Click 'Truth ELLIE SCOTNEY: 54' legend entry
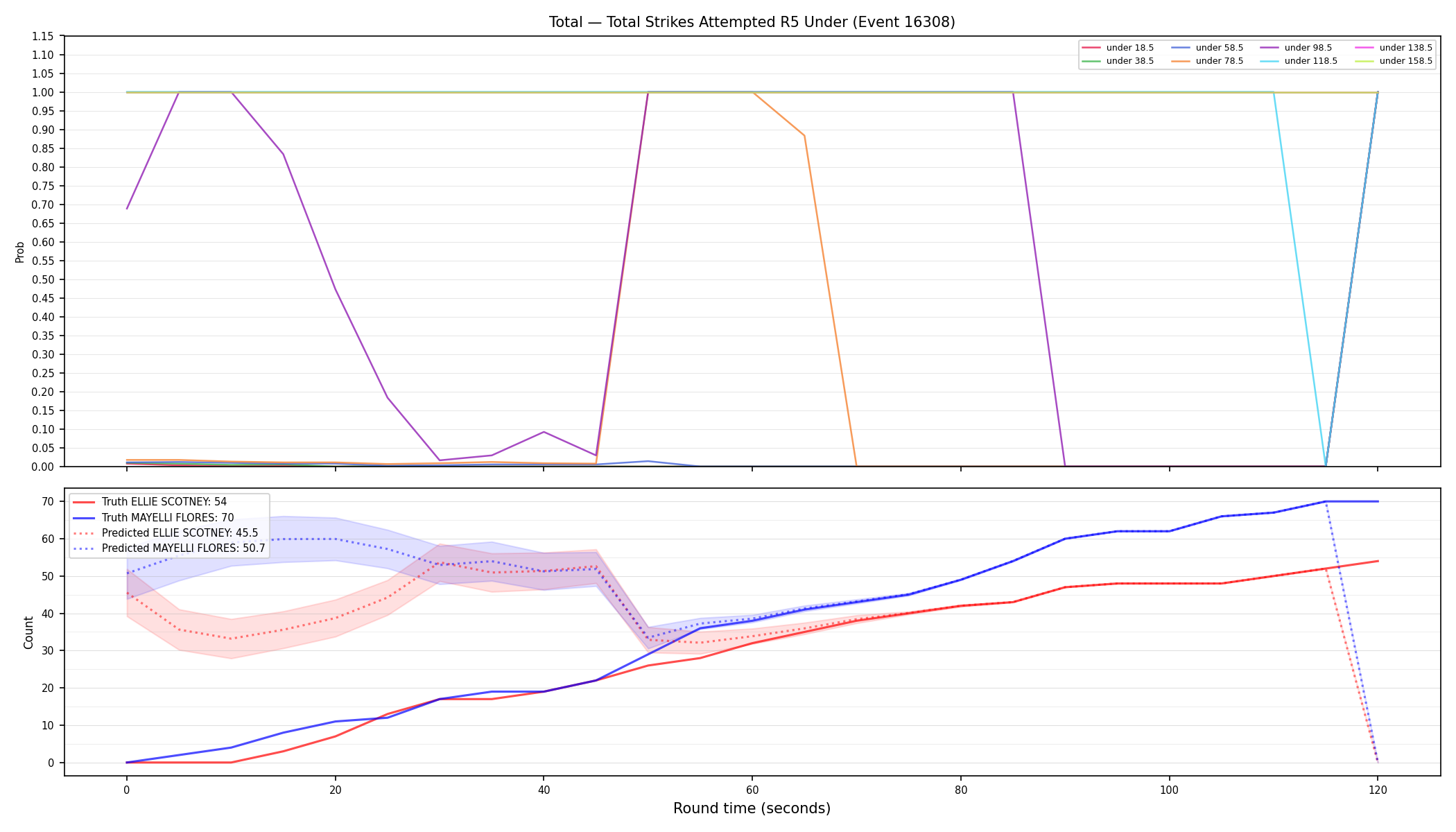Viewport: 1456px width, 832px height. point(150,502)
